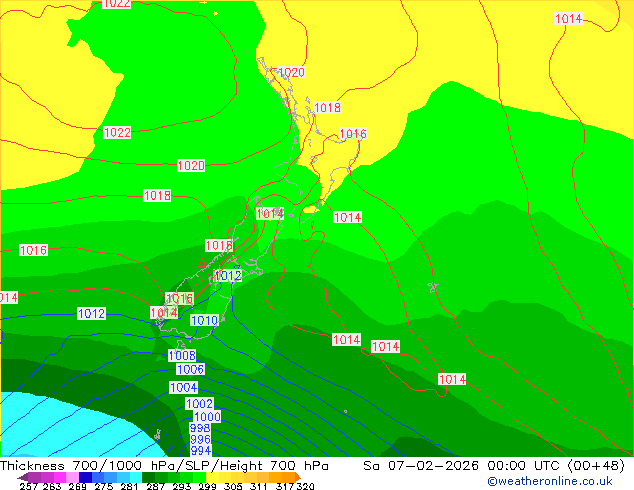
Task: Click the 994 isobar label
Action: click(201, 450)
